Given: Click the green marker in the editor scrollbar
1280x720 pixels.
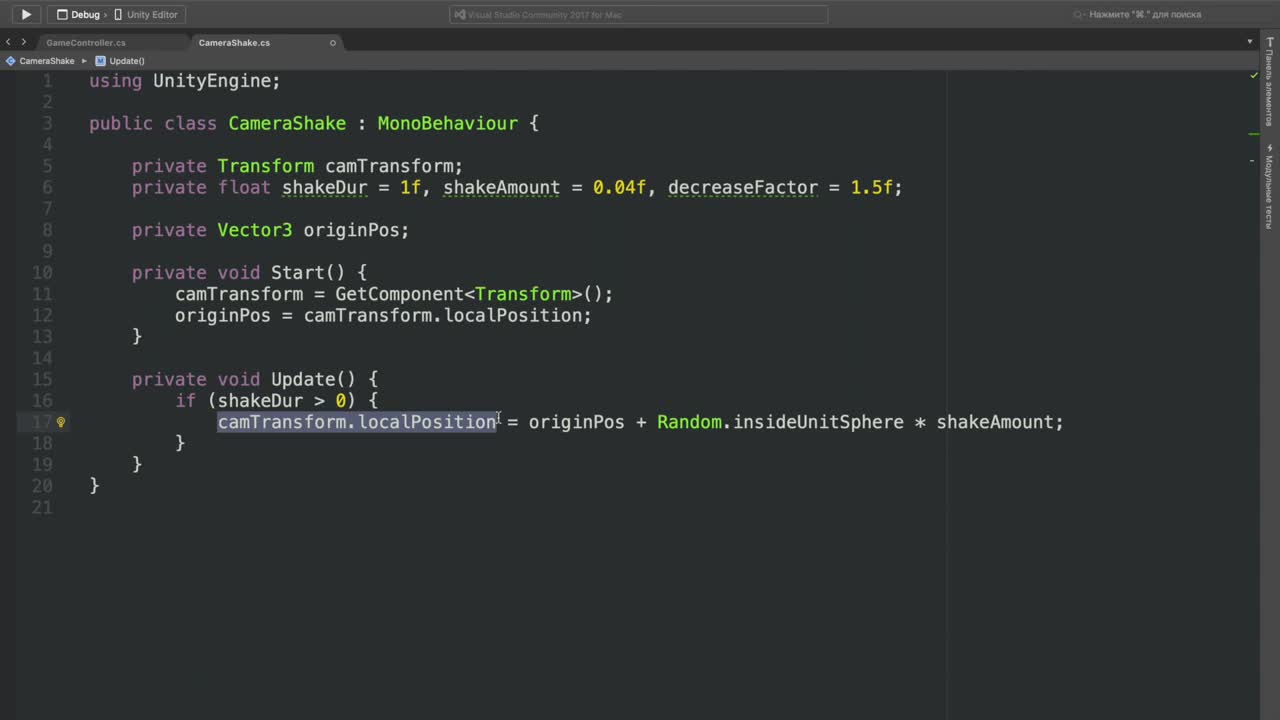Looking at the screenshot, I should (x=1253, y=133).
